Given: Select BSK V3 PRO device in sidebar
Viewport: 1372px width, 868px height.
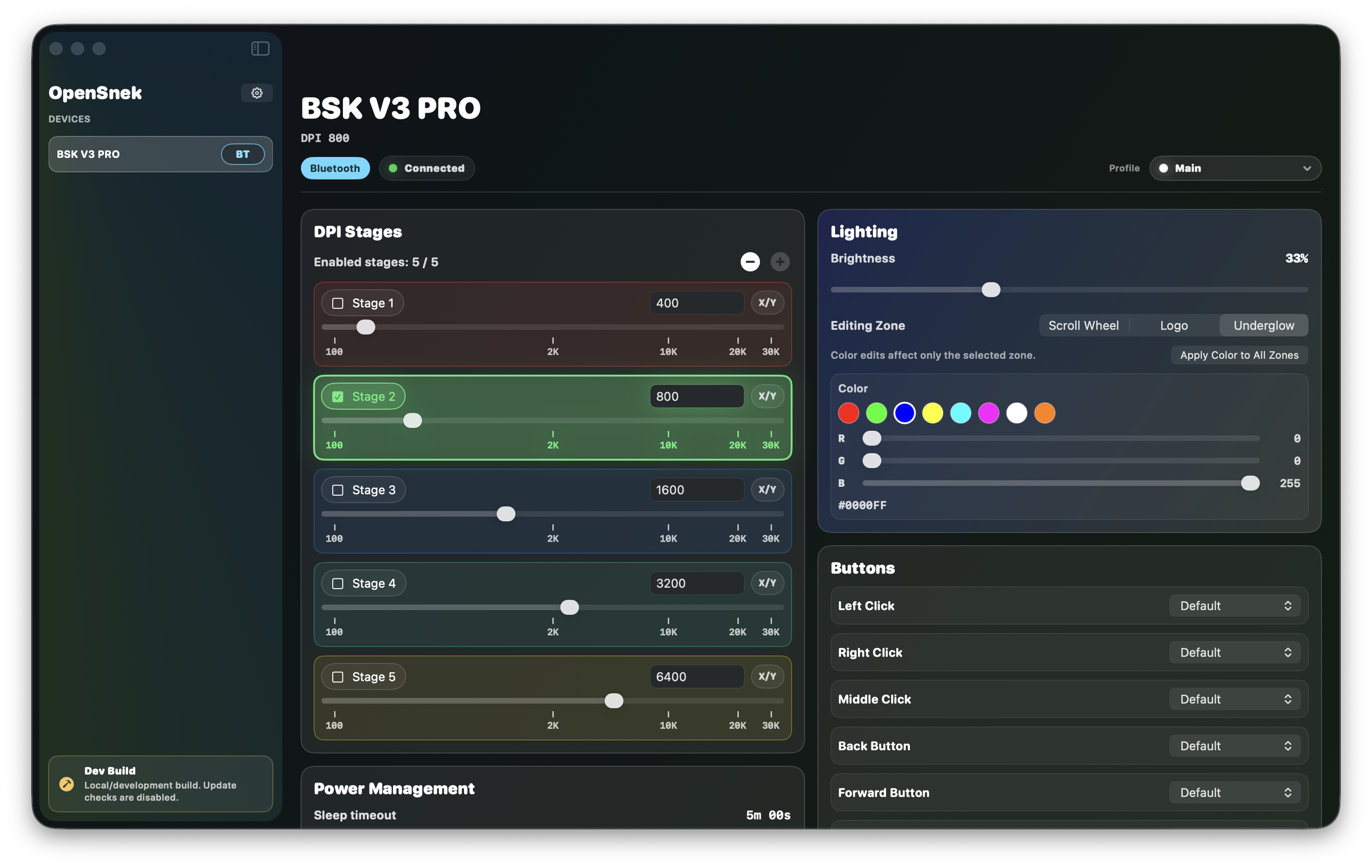Looking at the screenshot, I should [161, 154].
